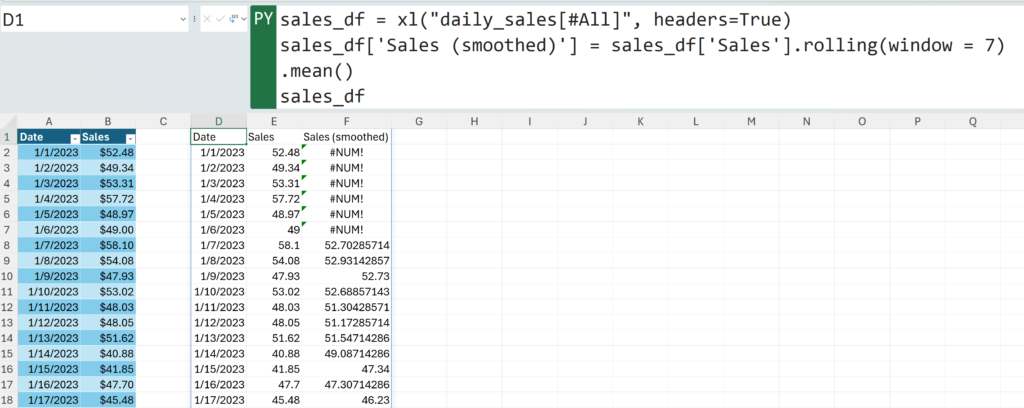The width and height of the screenshot is (1024, 408).
Task: Open the Sales column filter dropdown
Action: tap(130, 138)
